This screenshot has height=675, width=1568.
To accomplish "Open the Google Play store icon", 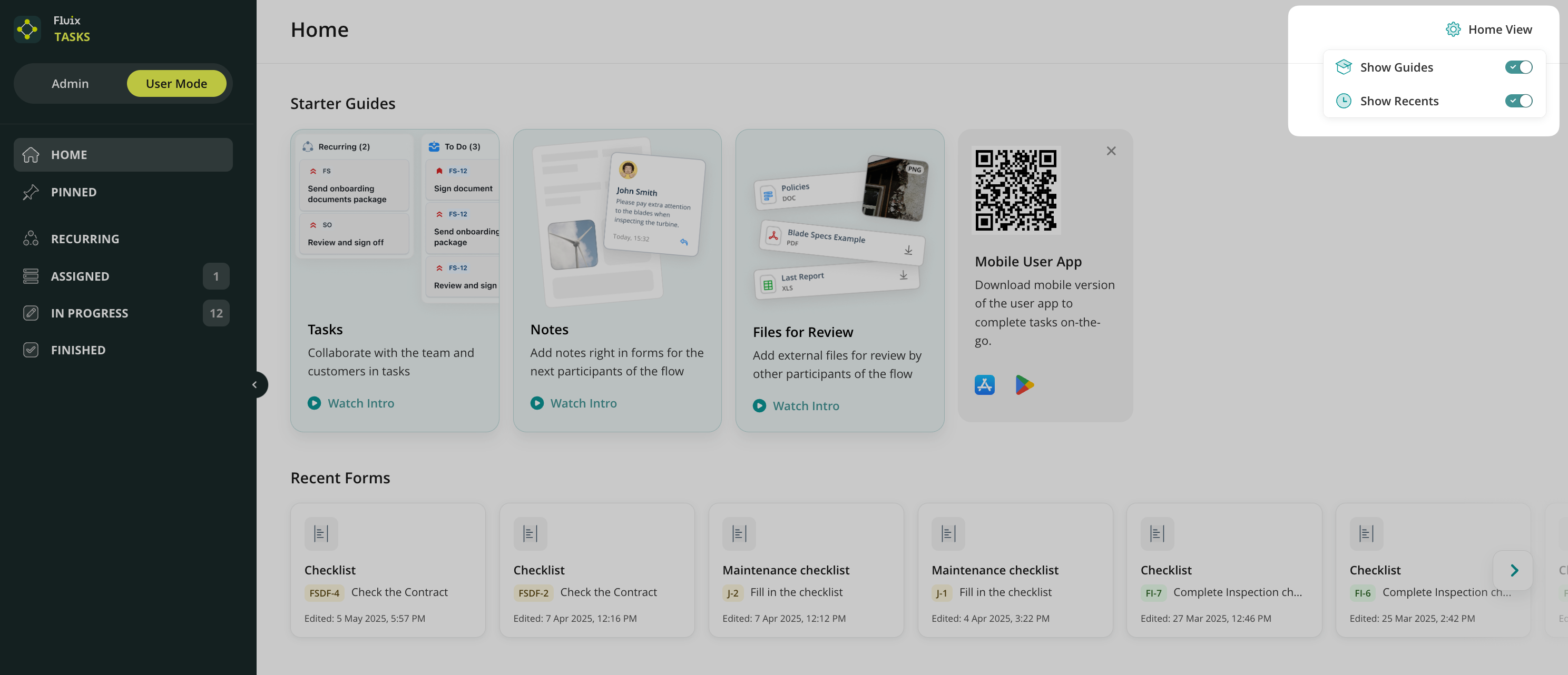I will point(1024,384).
